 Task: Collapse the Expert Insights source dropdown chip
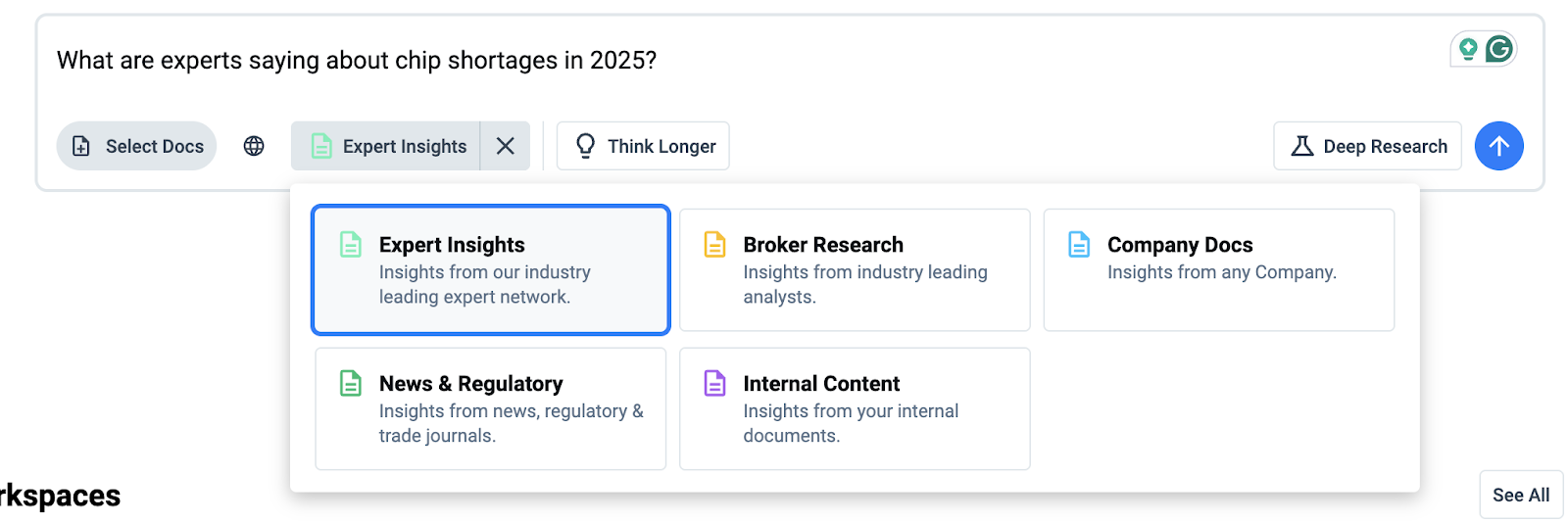tap(386, 146)
